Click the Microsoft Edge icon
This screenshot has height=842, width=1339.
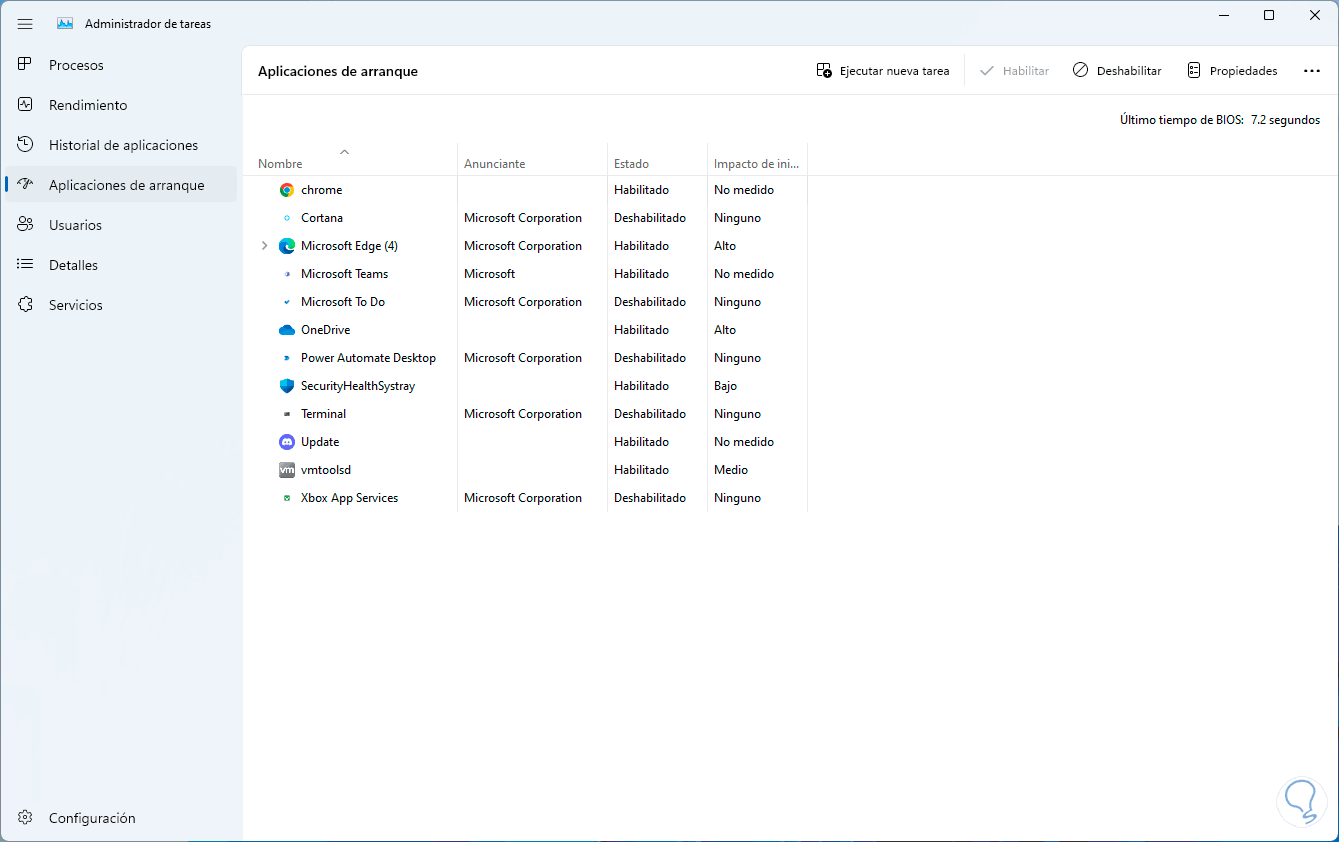coord(287,246)
